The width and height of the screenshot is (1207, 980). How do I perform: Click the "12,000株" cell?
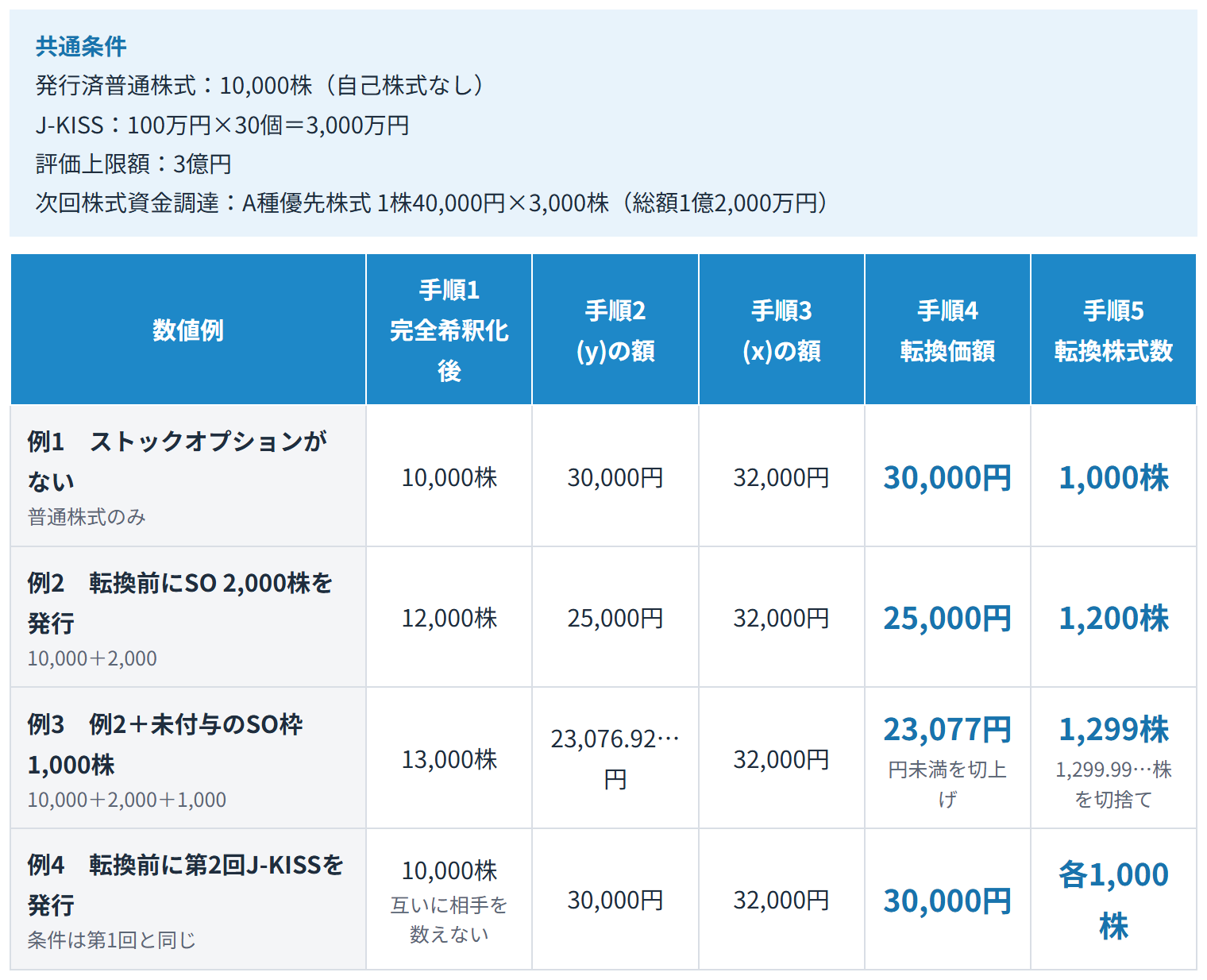coord(449,618)
